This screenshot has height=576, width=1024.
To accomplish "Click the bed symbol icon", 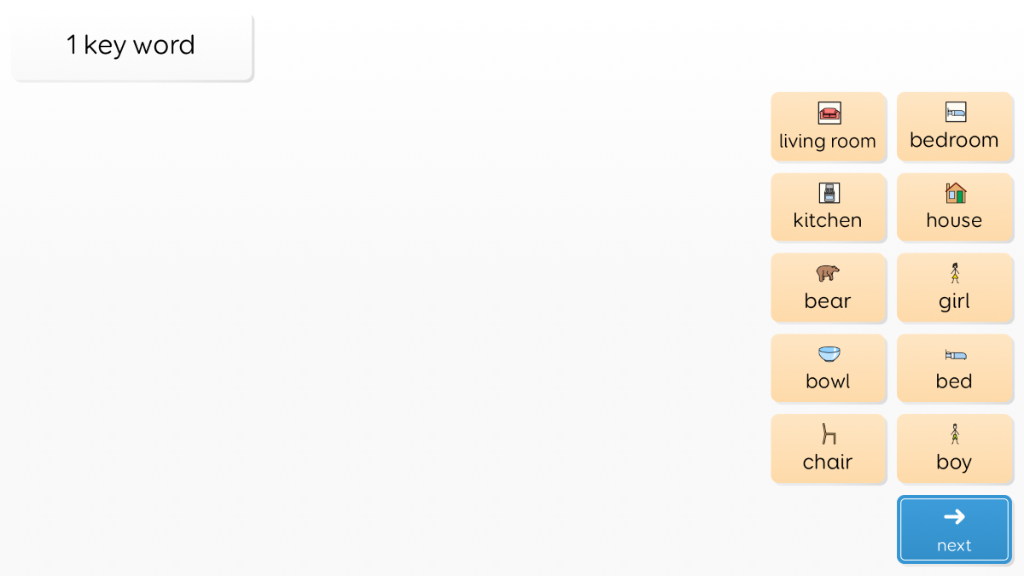I will coord(955,355).
